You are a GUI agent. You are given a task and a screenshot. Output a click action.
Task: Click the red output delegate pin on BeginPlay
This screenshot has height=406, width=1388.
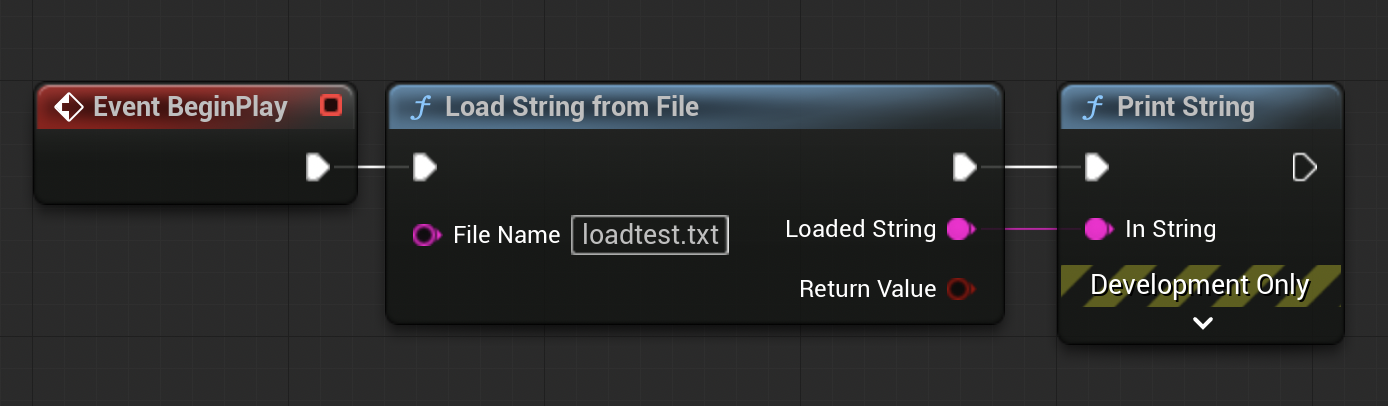[331, 105]
